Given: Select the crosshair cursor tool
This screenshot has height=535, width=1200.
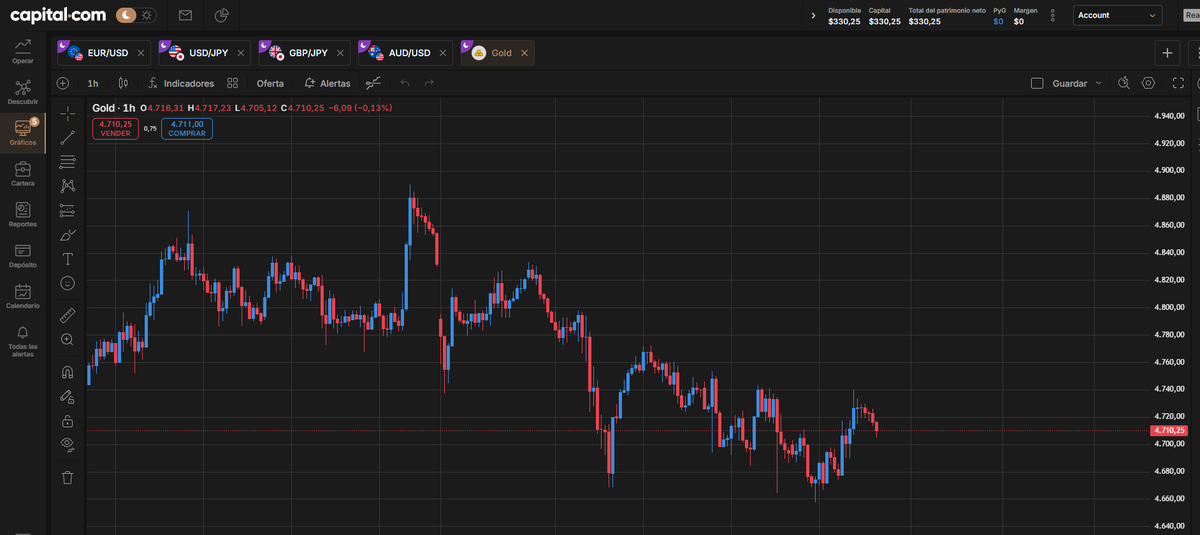Looking at the screenshot, I should point(67,113).
